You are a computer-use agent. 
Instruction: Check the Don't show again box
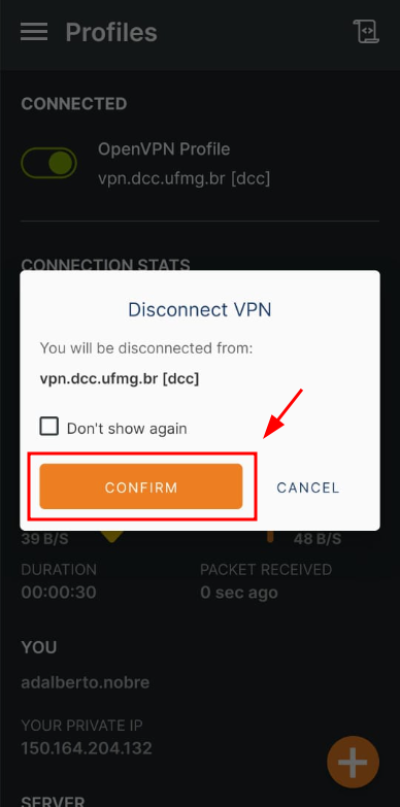pyautogui.click(x=49, y=427)
